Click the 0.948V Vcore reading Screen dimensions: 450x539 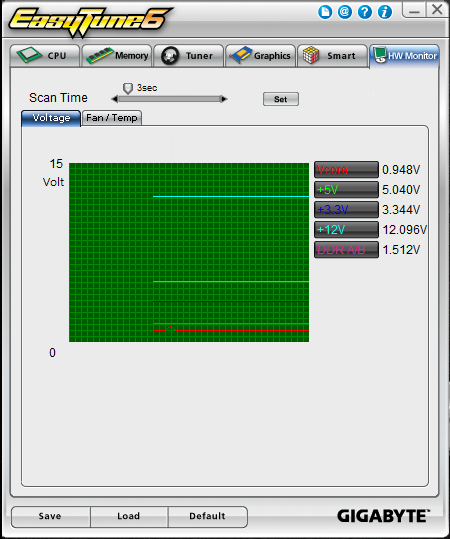401,169
